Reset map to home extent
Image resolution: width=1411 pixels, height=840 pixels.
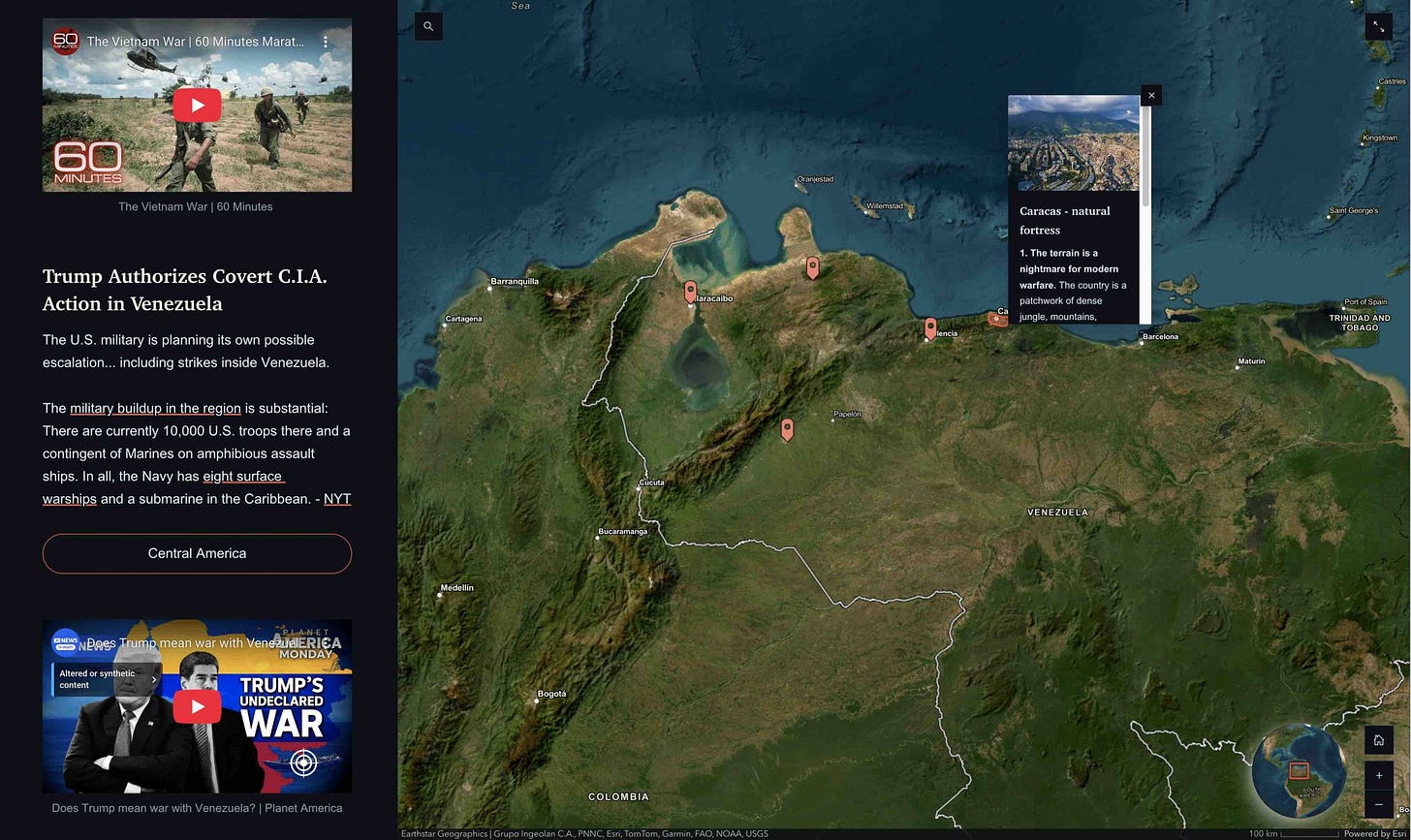[1379, 740]
